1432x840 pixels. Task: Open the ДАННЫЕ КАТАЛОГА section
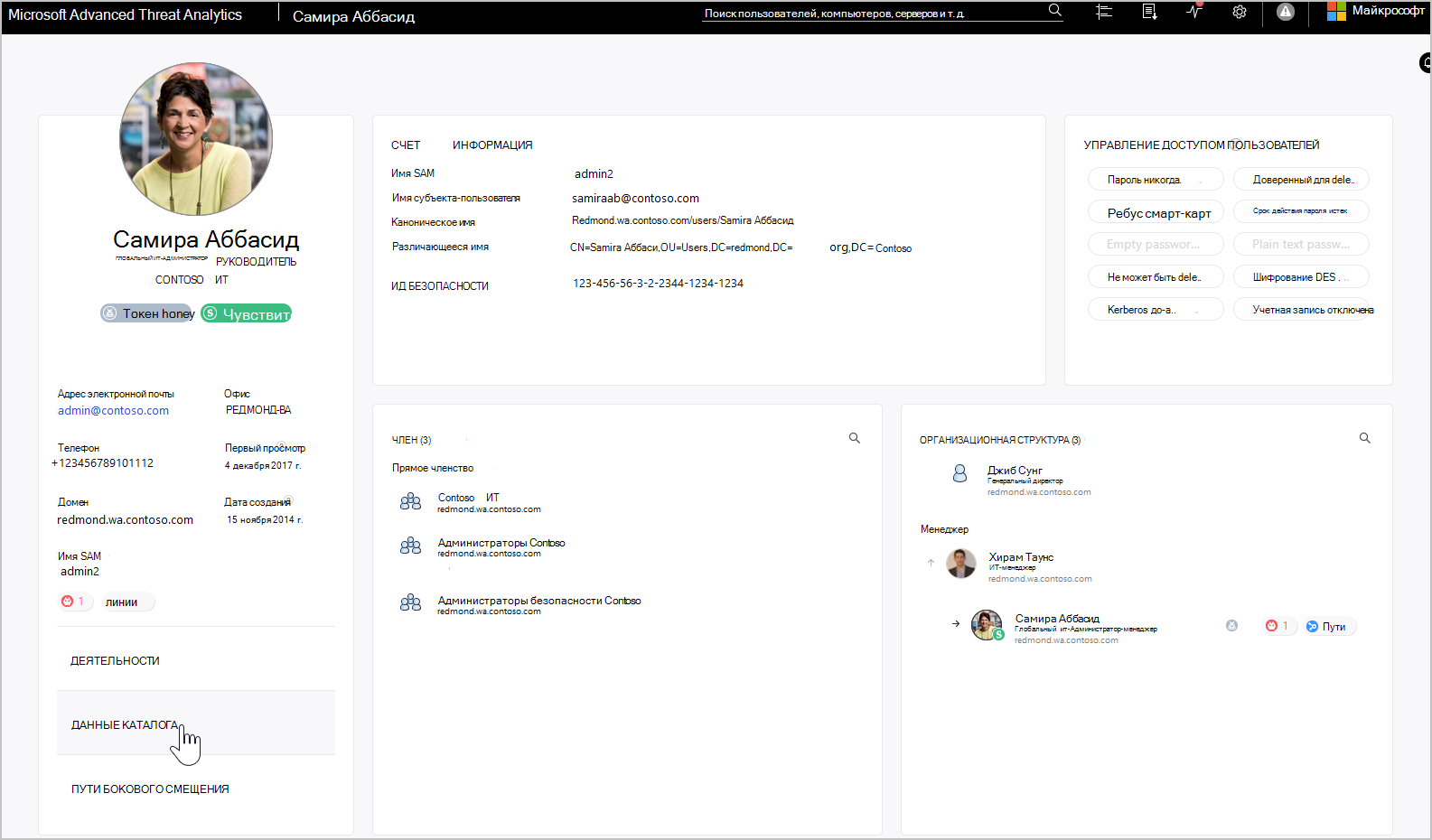point(196,724)
